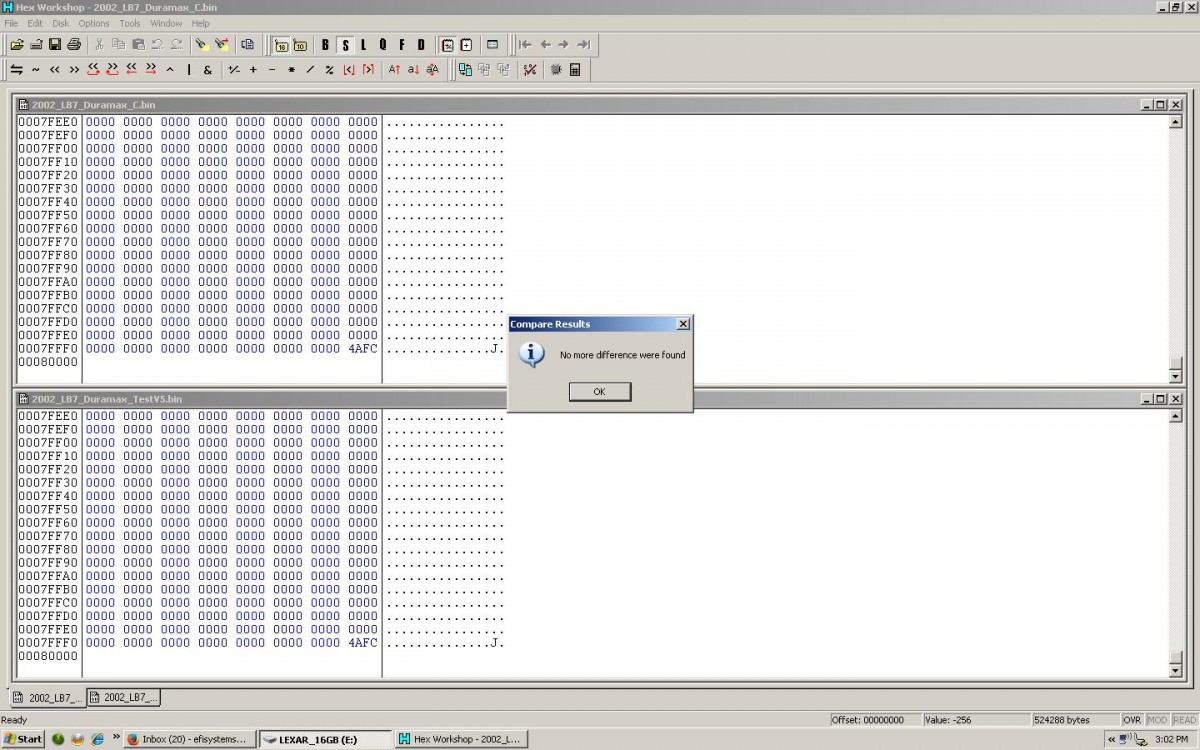Image resolution: width=1200 pixels, height=750 pixels.
Task: Switch data view to Quad (Q)
Action: [x=382, y=44]
